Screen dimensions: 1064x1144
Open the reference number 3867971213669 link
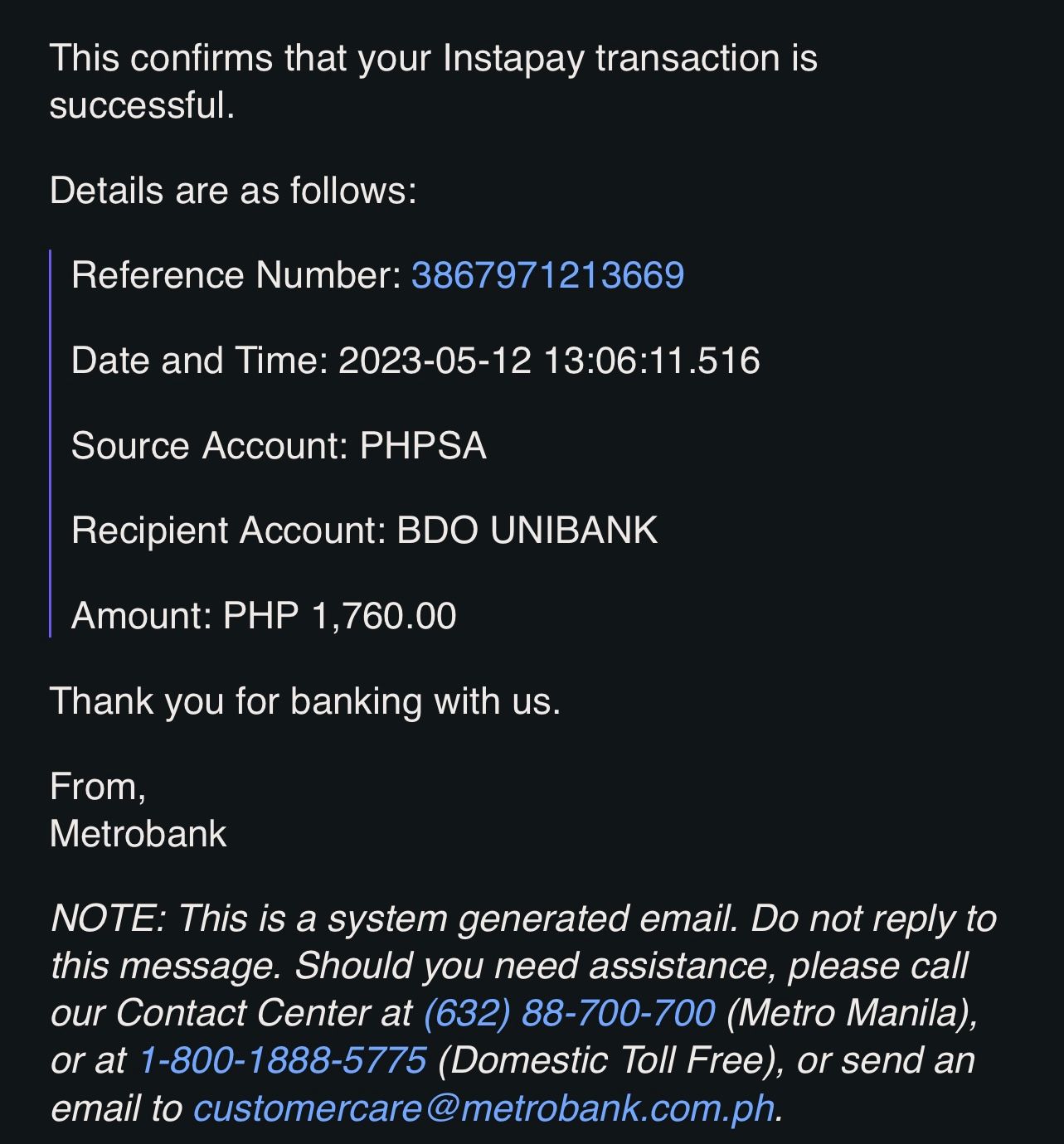547,275
